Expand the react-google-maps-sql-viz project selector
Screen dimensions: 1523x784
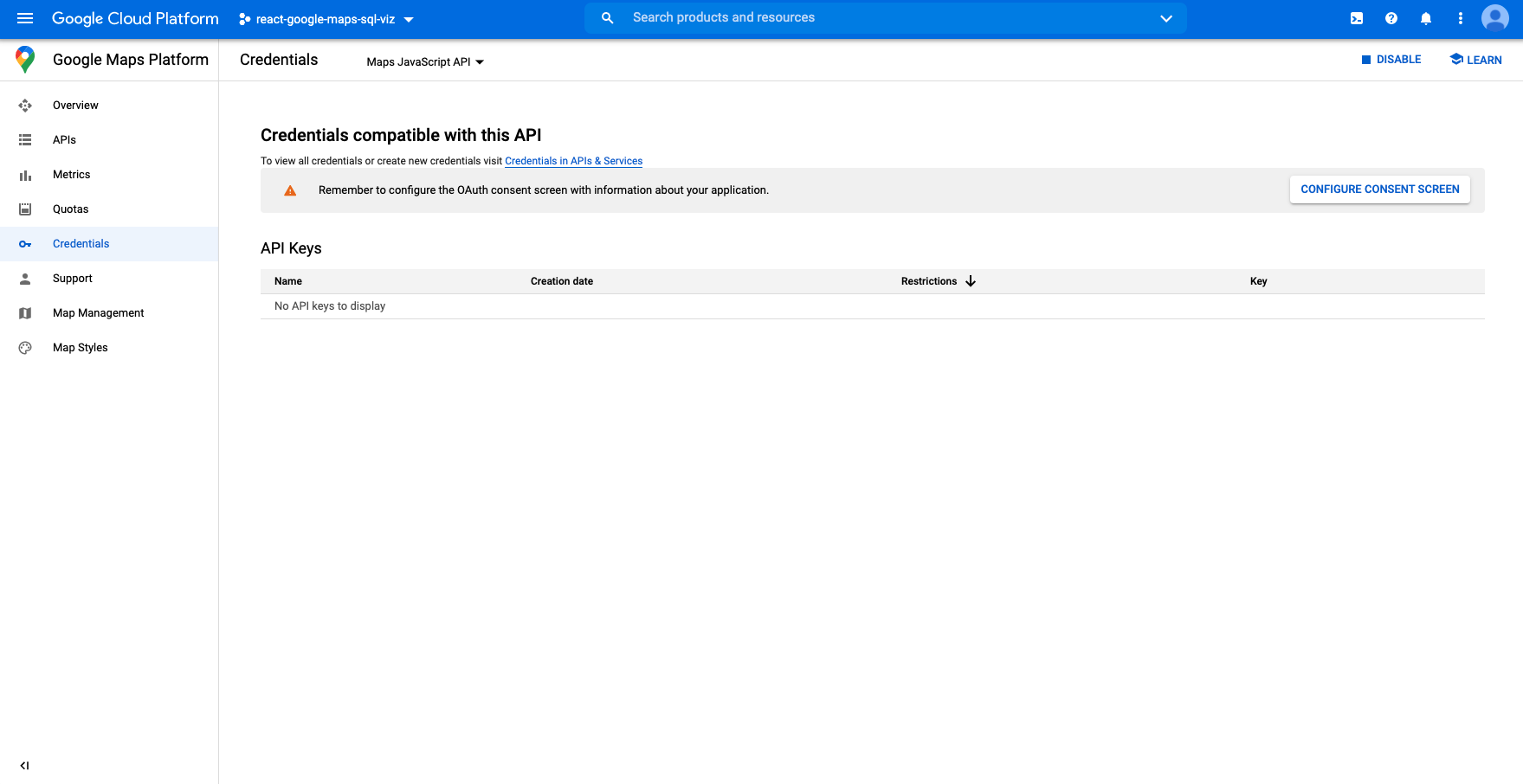click(326, 19)
